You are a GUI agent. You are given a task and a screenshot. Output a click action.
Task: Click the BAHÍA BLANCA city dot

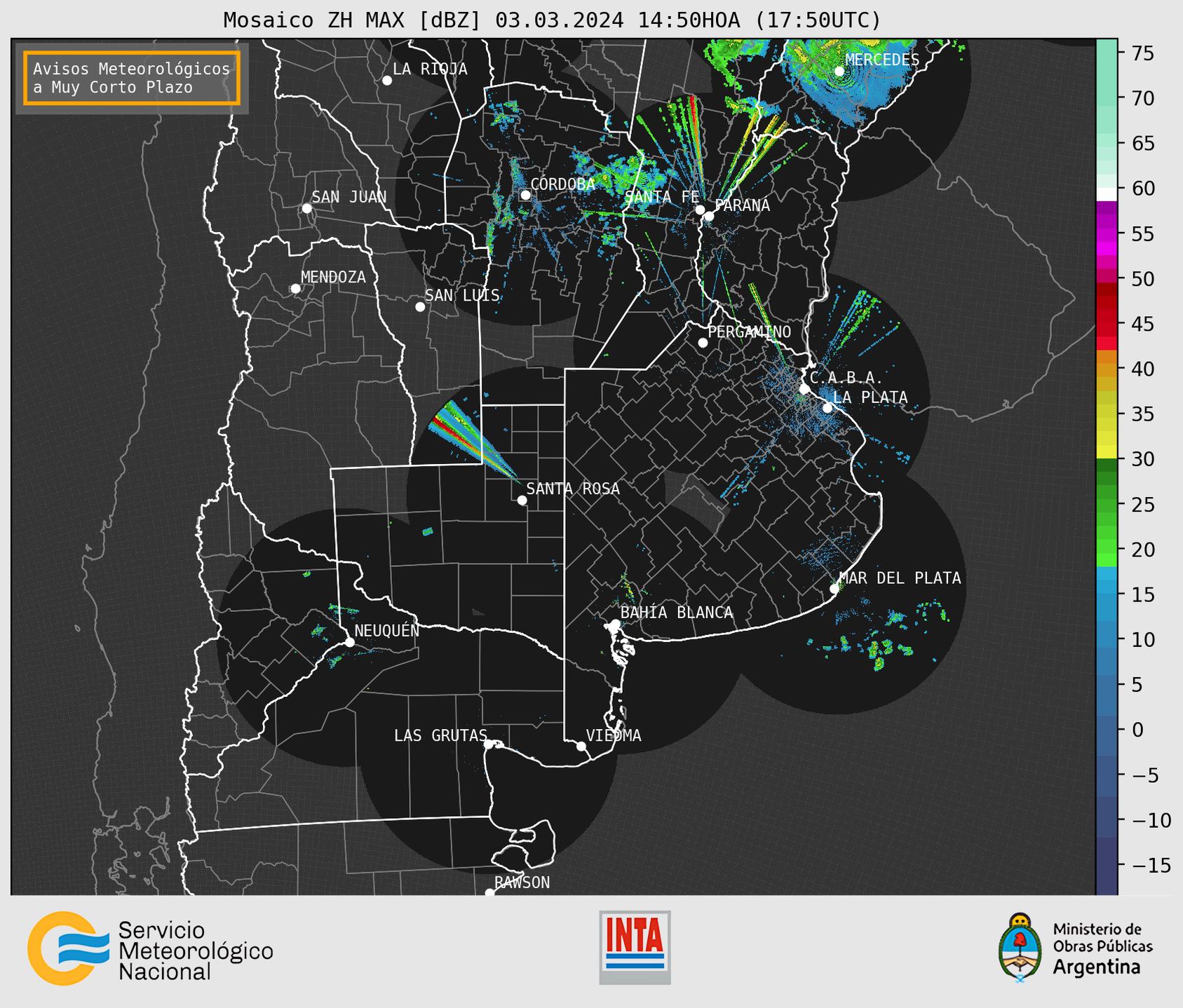click(615, 624)
